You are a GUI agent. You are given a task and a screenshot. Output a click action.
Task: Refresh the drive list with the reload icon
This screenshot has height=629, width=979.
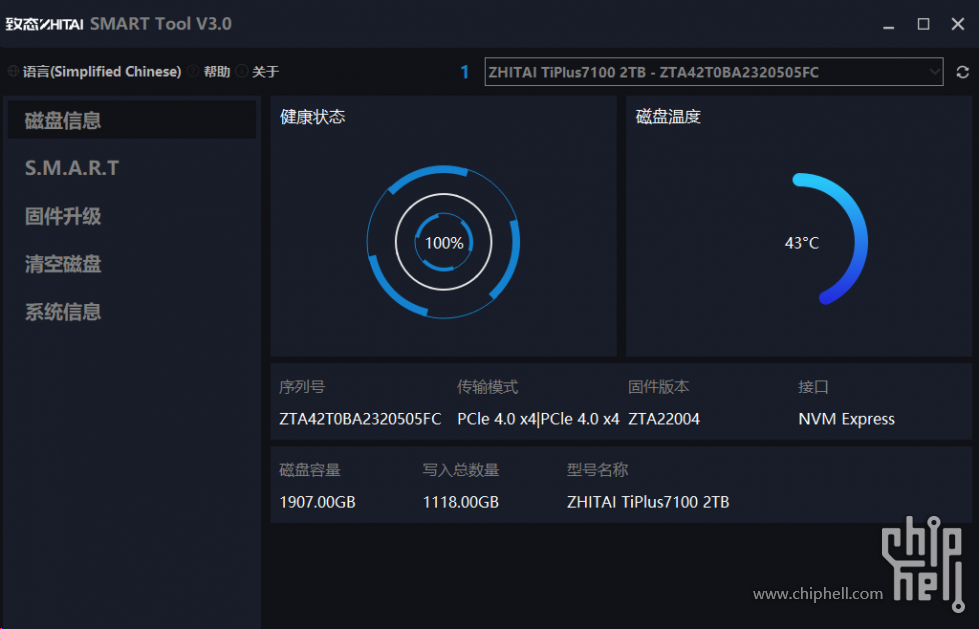click(x=962, y=72)
